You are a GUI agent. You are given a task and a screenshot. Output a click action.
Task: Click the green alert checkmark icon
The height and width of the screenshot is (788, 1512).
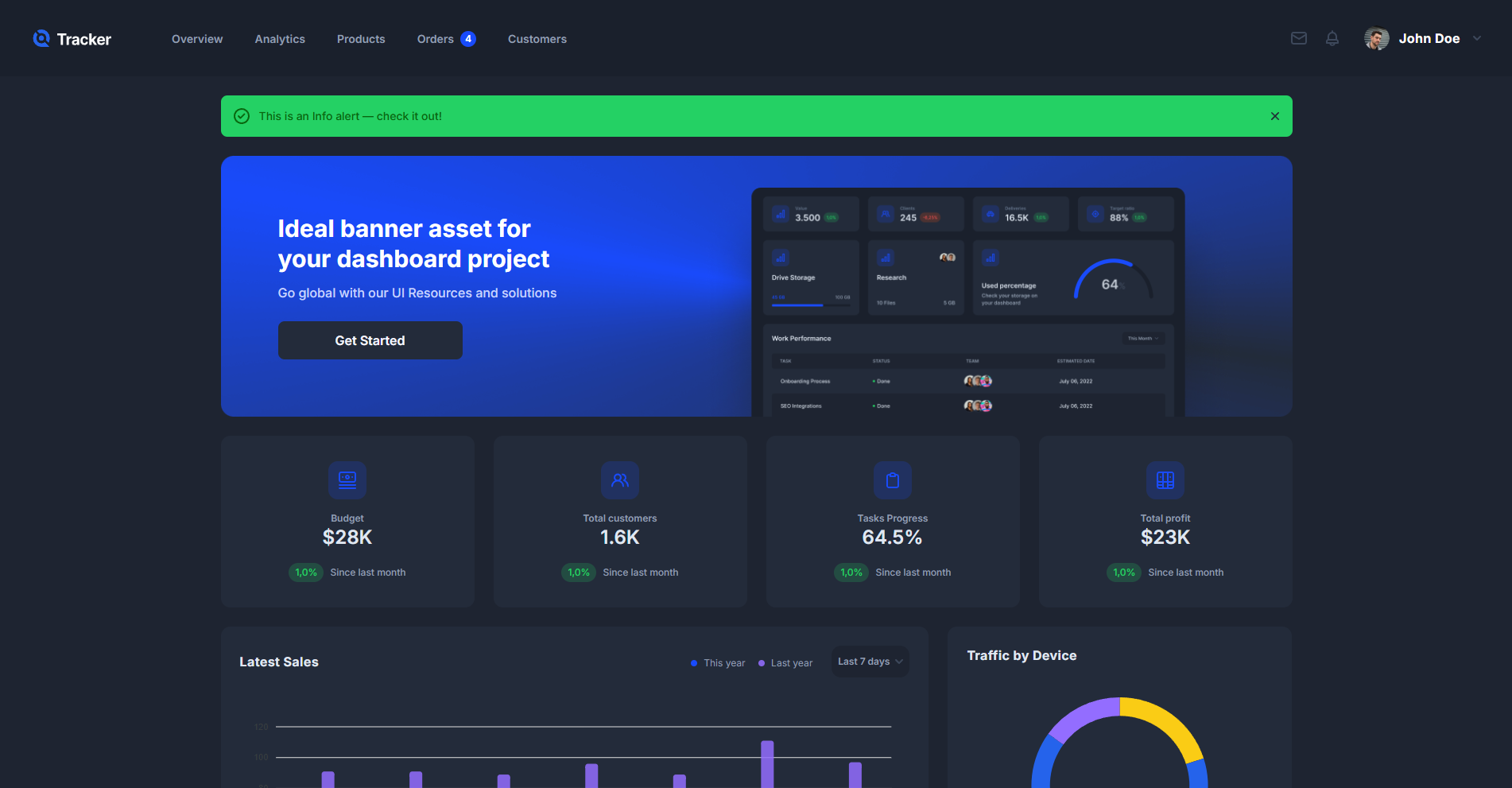tap(242, 116)
